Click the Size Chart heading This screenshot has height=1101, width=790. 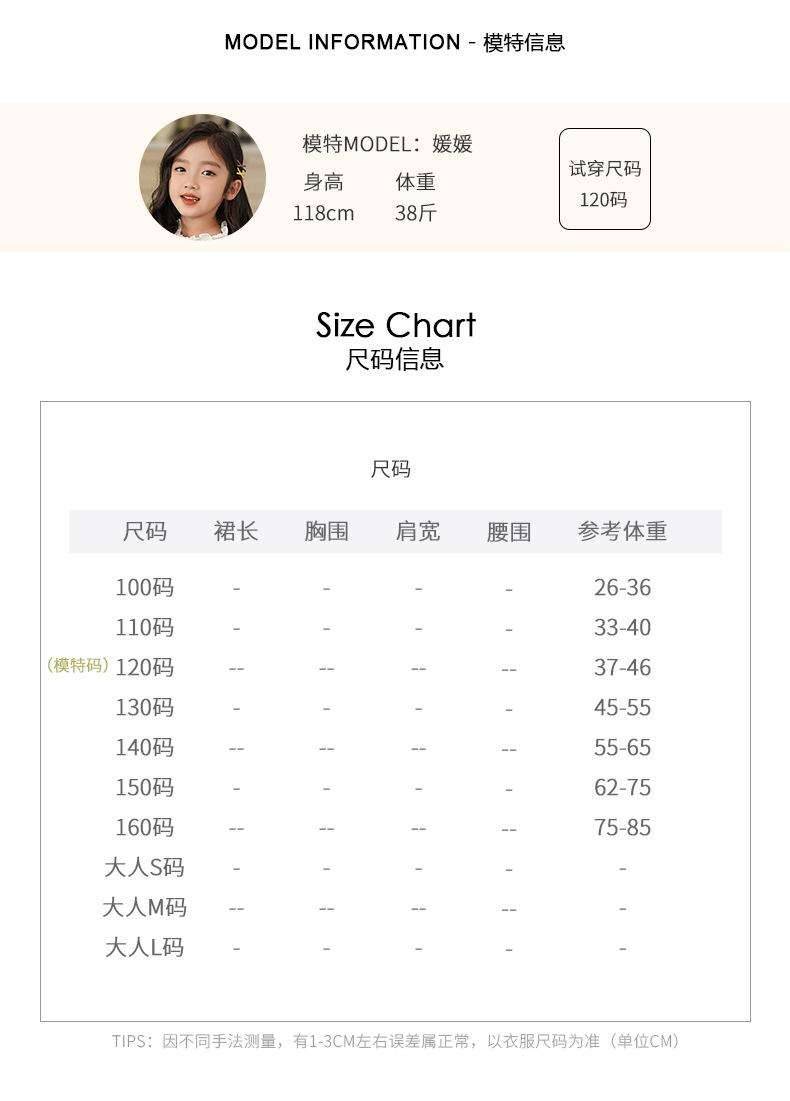396,325
